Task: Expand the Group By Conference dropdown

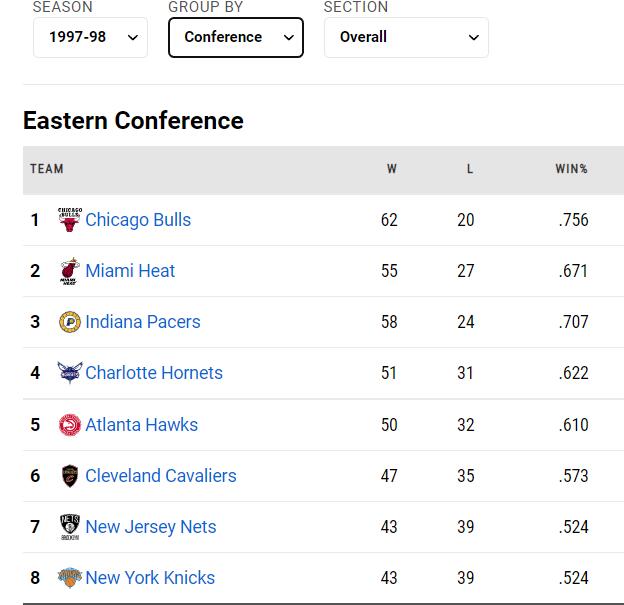Action: point(236,37)
